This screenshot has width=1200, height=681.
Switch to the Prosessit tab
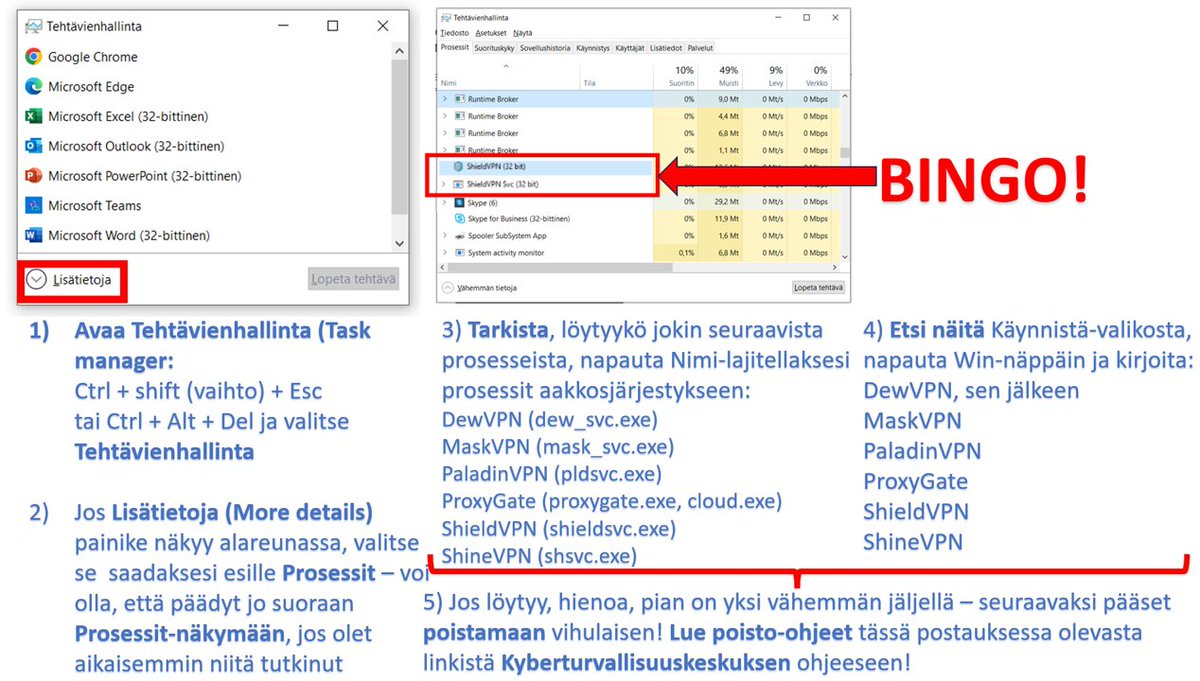(455, 47)
